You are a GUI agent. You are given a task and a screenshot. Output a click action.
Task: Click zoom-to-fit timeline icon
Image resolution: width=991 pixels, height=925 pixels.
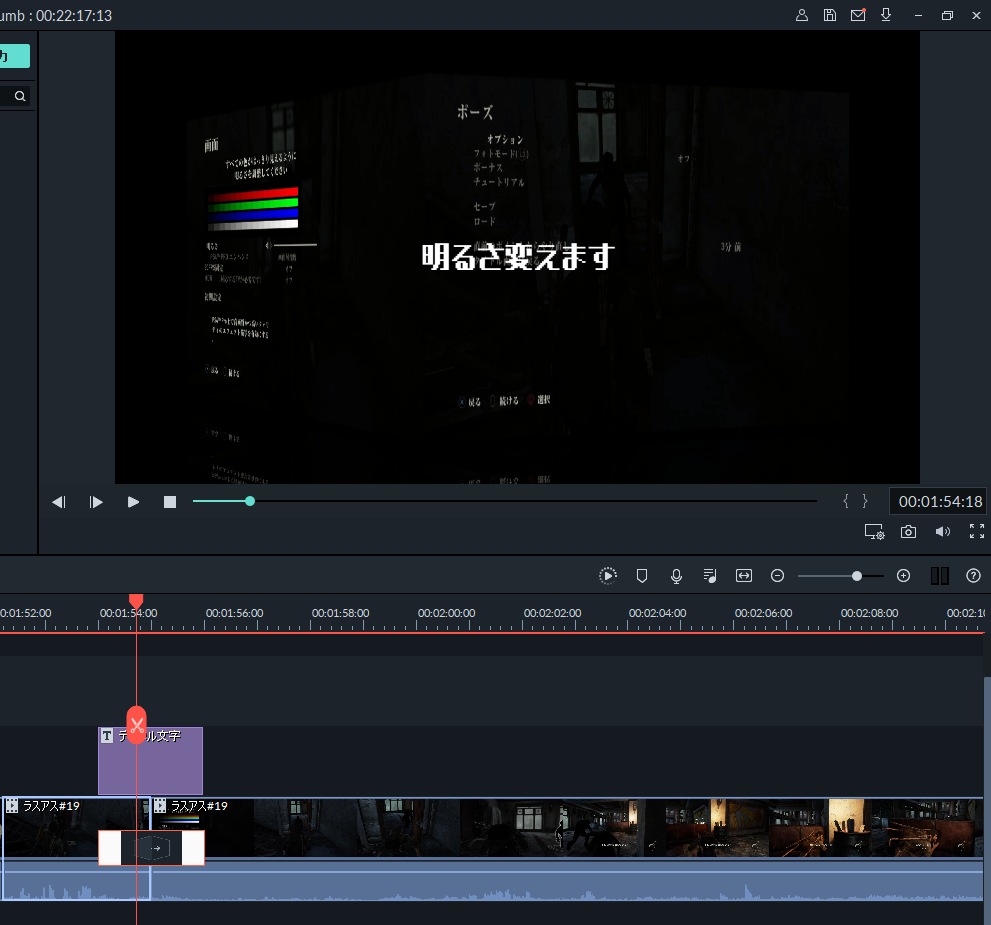(x=744, y=576)
